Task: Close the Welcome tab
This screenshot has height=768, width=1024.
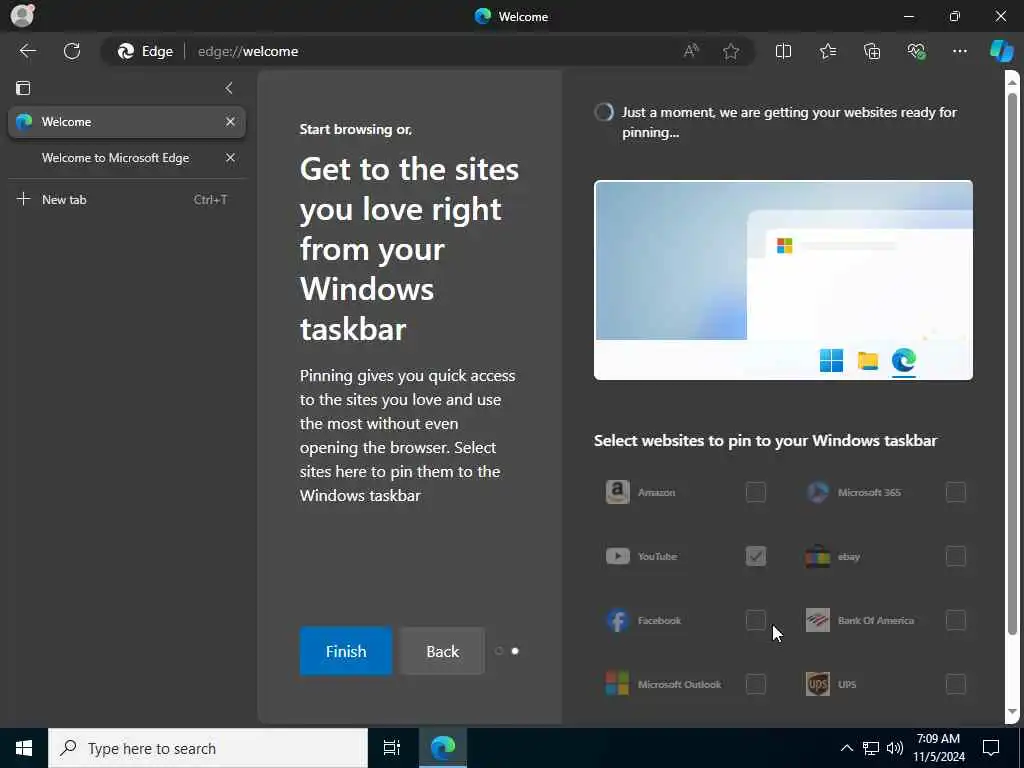Action: click(x=230, y=121)
